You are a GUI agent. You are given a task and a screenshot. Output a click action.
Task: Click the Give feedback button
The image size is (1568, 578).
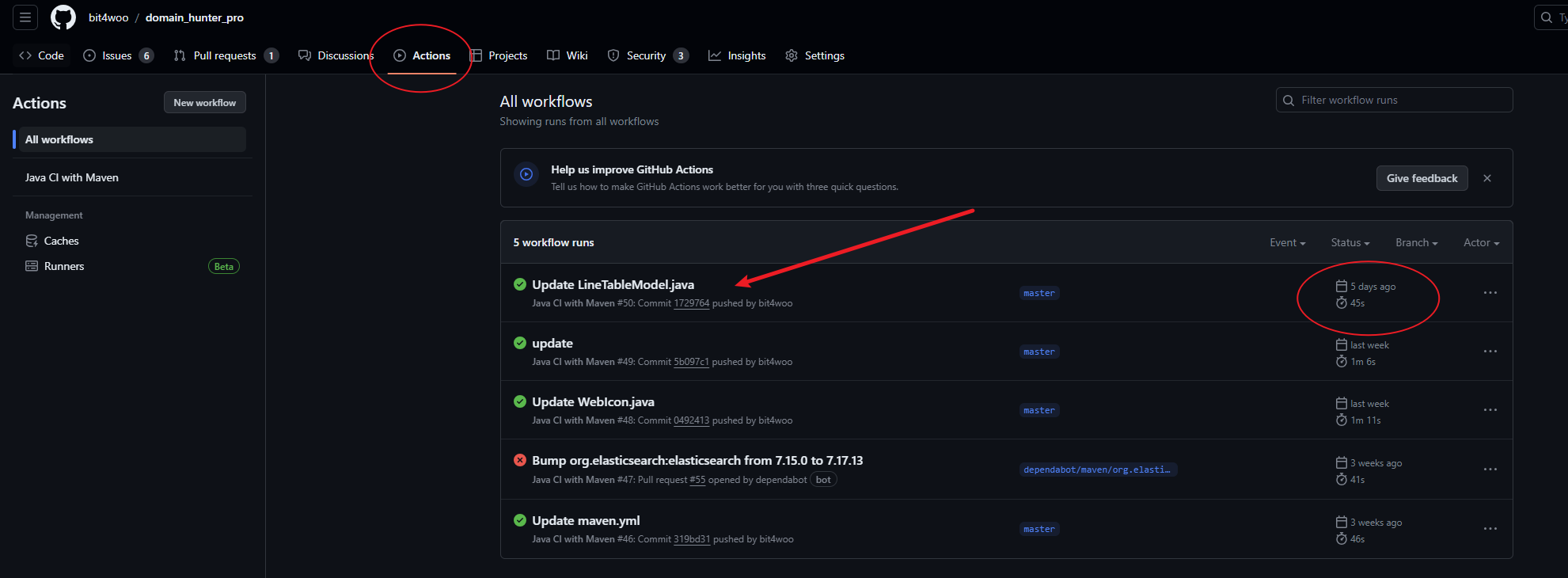tap(1422, 178)
